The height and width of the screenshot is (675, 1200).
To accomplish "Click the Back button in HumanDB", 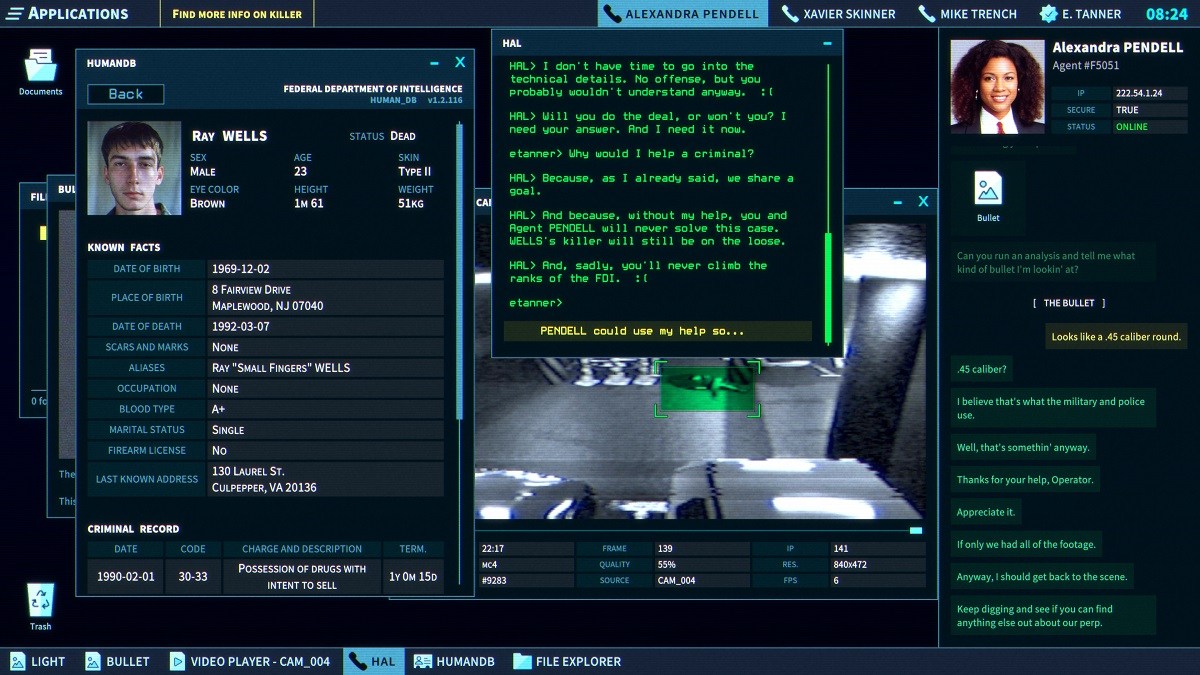I will (x=126, y=94).
